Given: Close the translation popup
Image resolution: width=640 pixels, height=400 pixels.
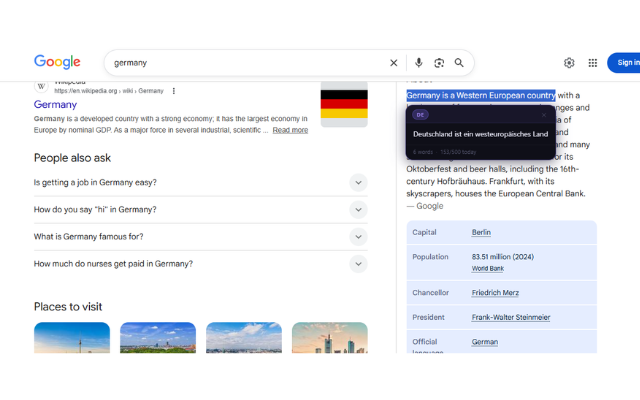Looking at the screenshot, I should click(x=544, y=115).
